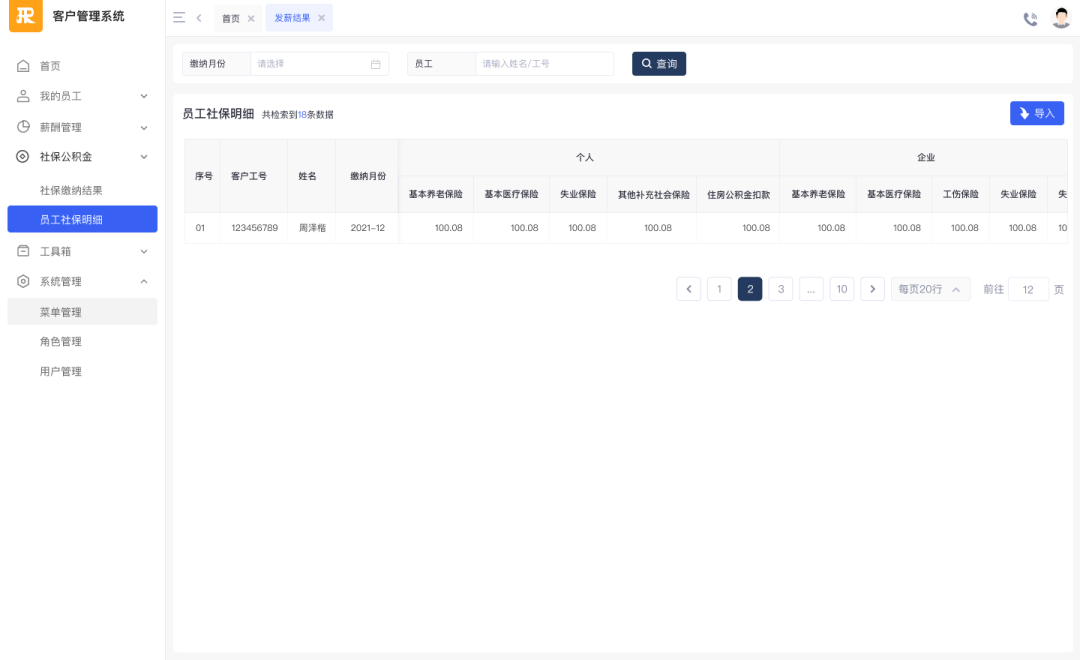The width and height of the screenshot is (1080, 660).
Task: Click the hamburger menu icon above sidebar
Action: [x=179, y=17]
